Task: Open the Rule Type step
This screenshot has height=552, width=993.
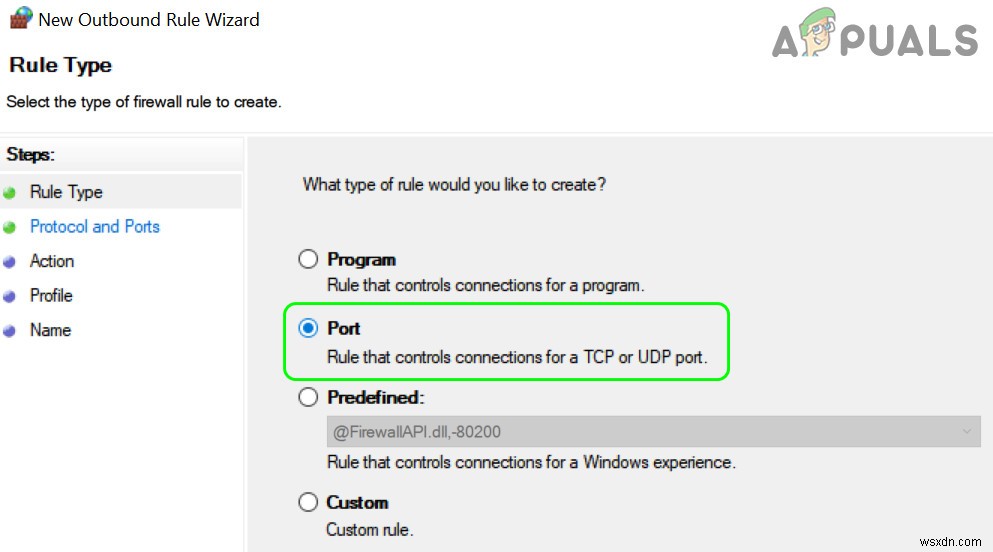Action: click(x=66, y=192)
